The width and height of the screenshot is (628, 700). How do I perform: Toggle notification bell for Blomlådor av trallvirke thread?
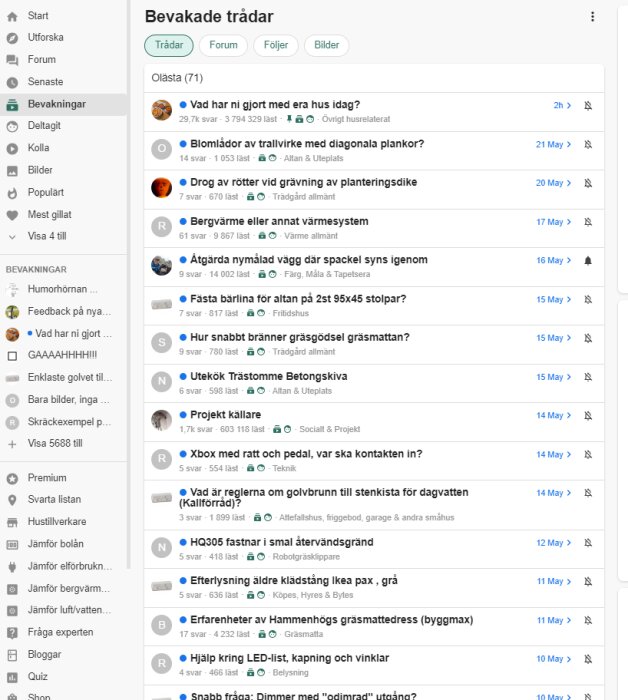pos(588,145)
